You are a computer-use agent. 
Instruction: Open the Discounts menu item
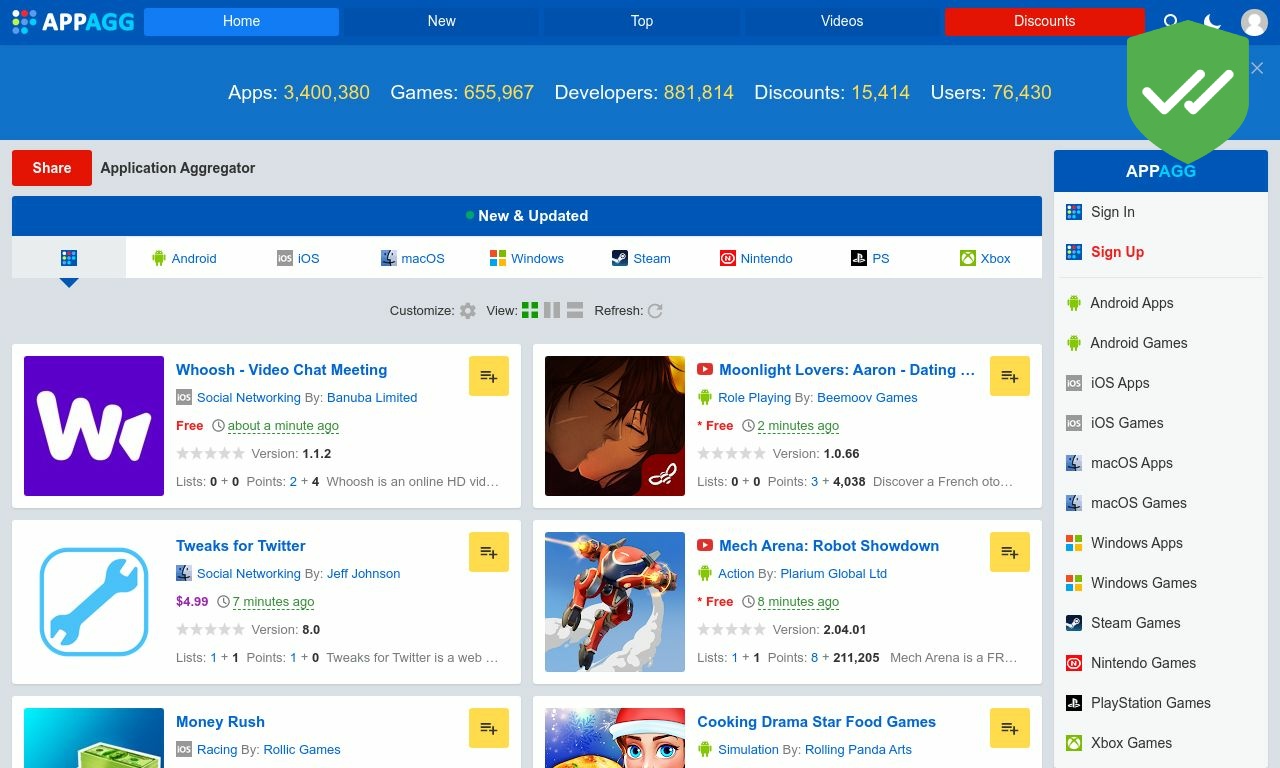coord(1044,21)
